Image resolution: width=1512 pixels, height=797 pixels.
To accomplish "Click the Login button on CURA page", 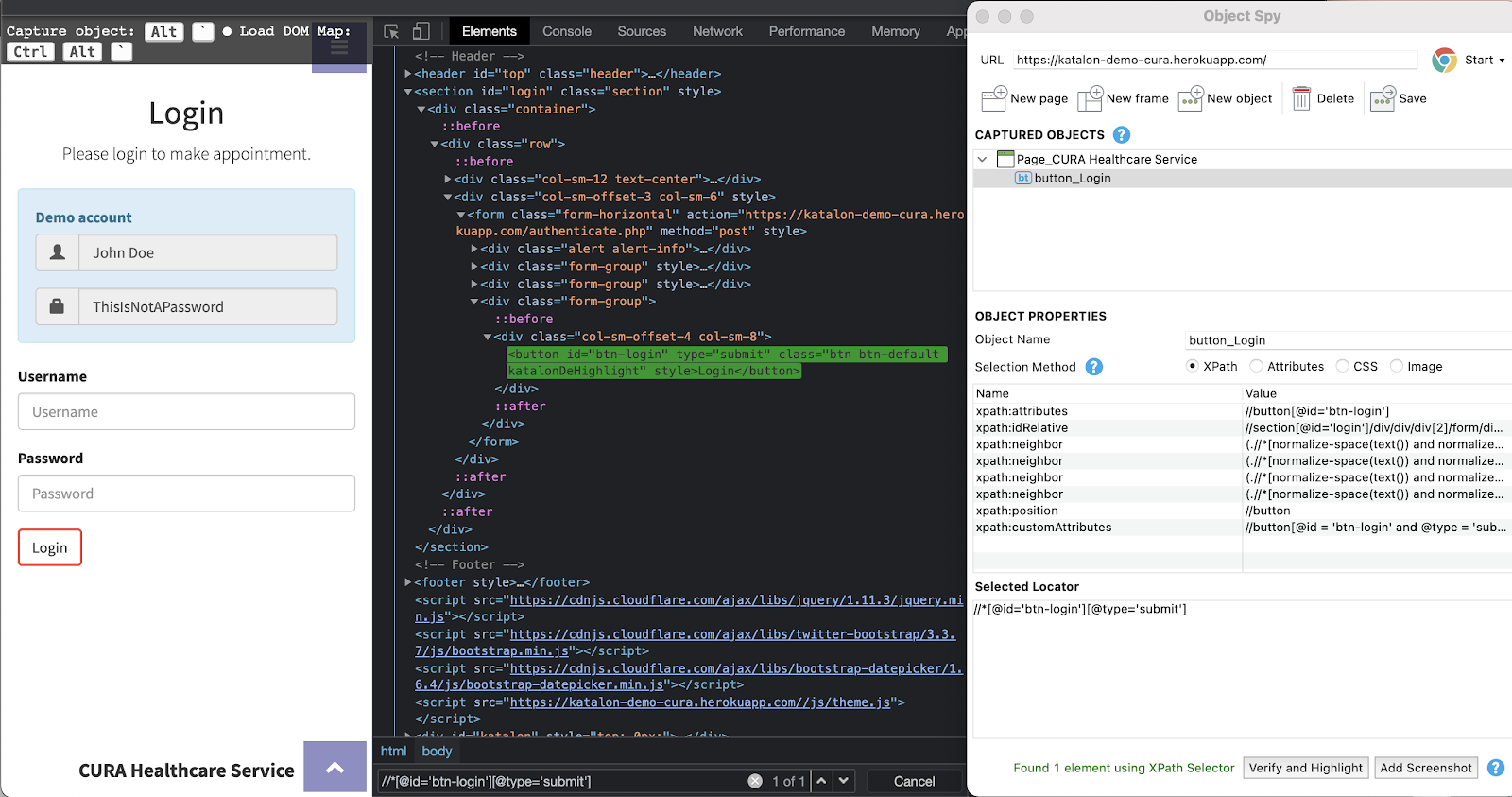I will point(50,547).
